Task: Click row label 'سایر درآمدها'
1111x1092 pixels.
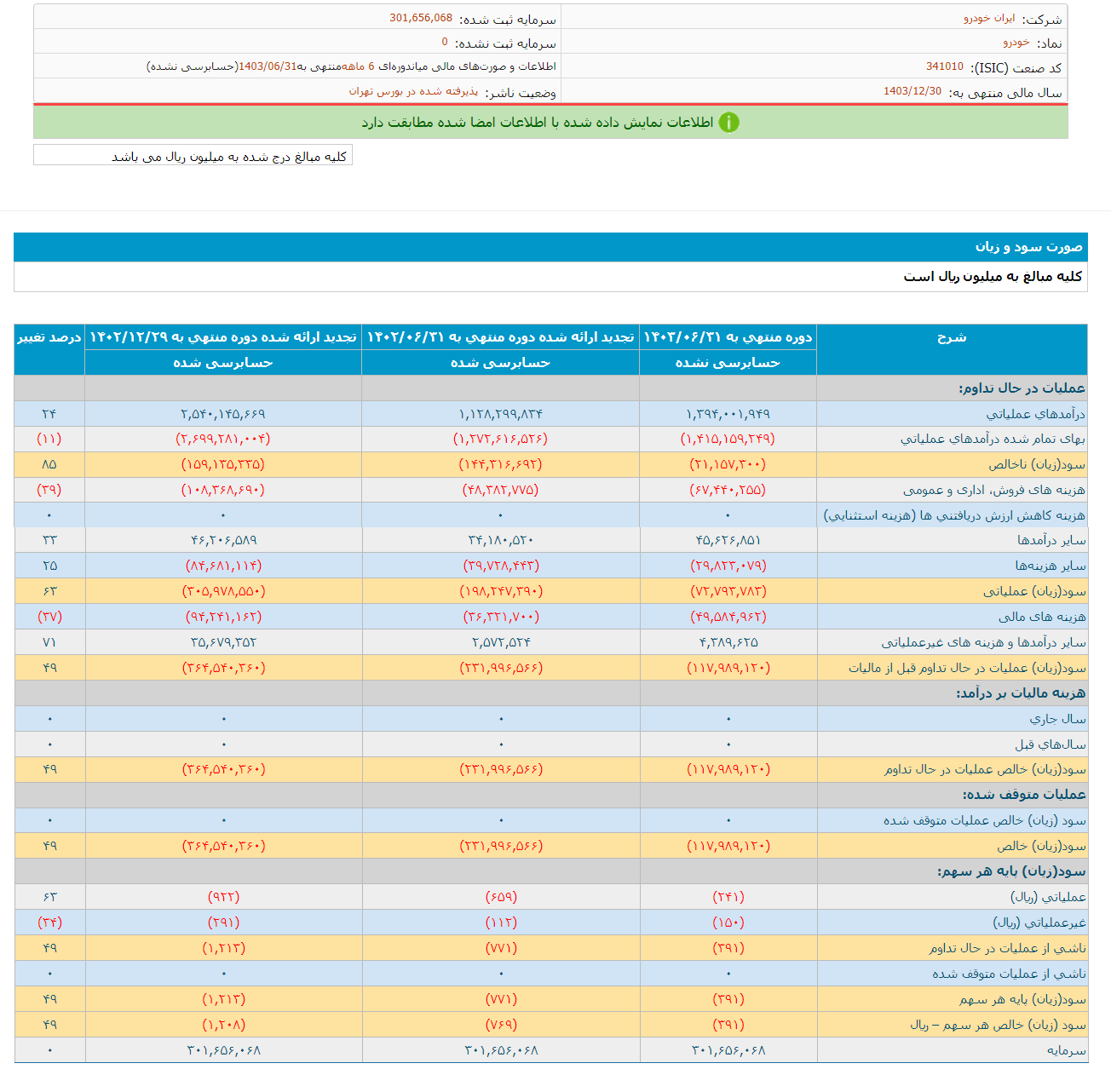Action: click(x=1051, y=540)
